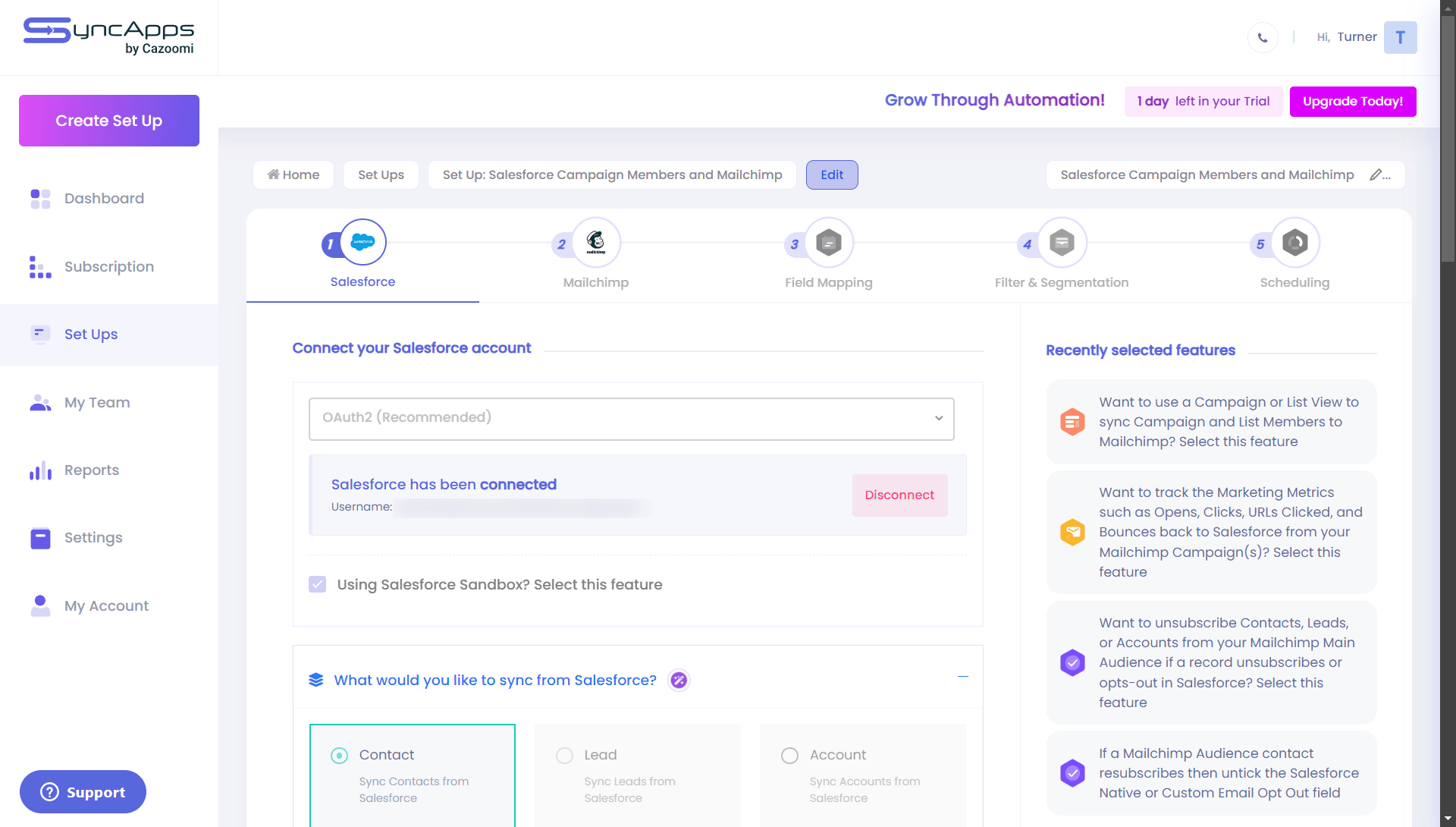
Task: Open Reports from the sidebar
Action: 109,470
